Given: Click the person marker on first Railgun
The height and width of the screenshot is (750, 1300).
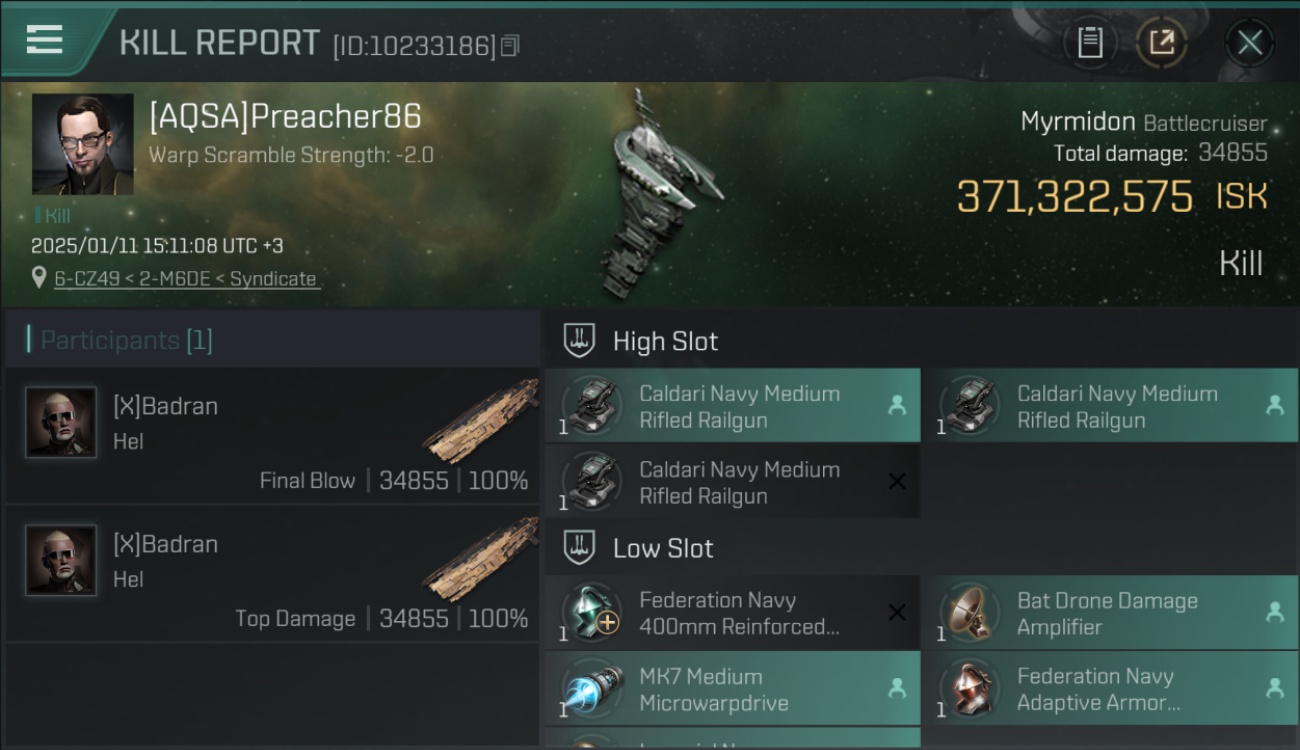Looking at the screenshot, I should [x=897, y=406].
